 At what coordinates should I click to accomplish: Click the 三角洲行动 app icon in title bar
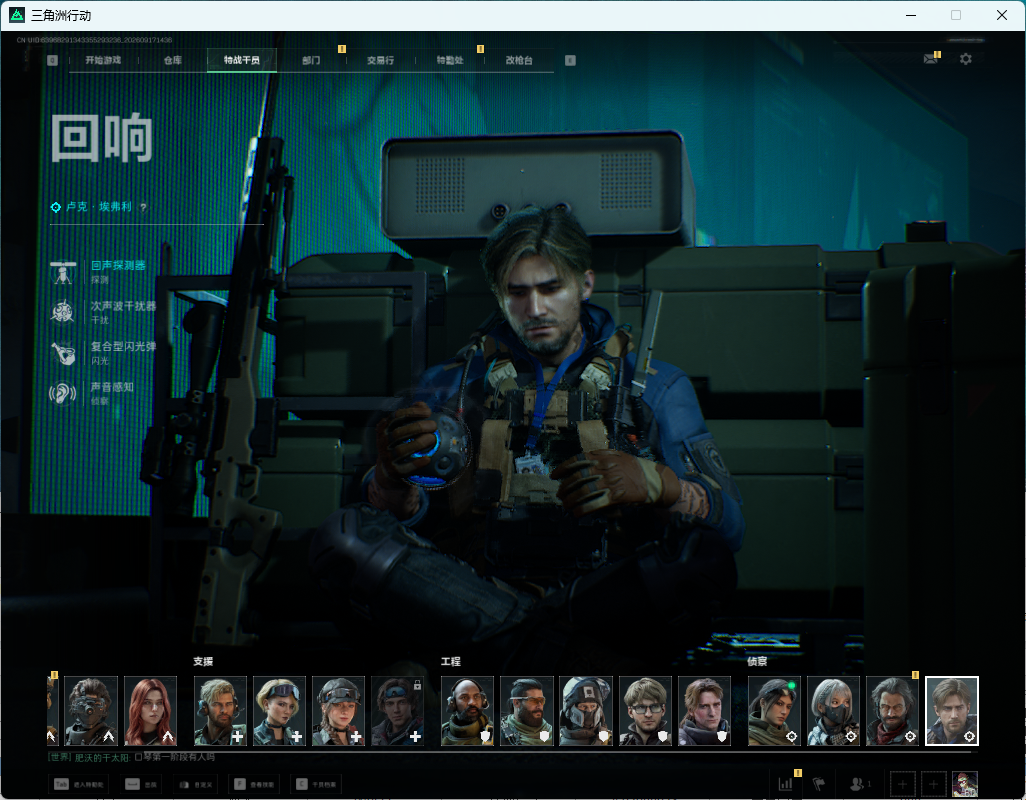[x=17, y=15]
